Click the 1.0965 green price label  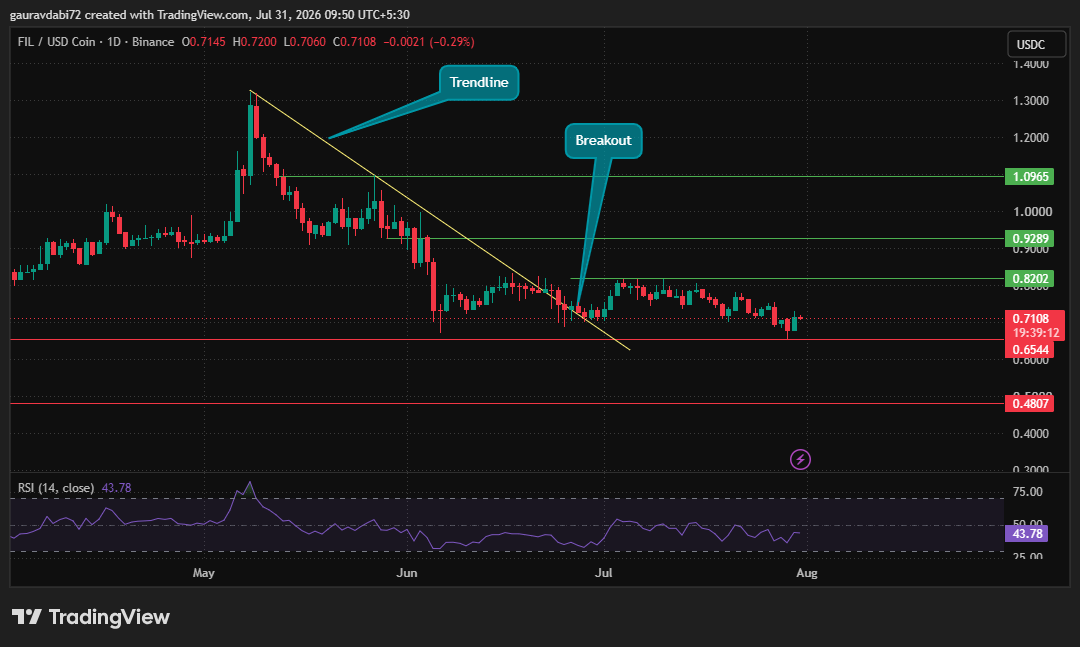[1029, 176]
